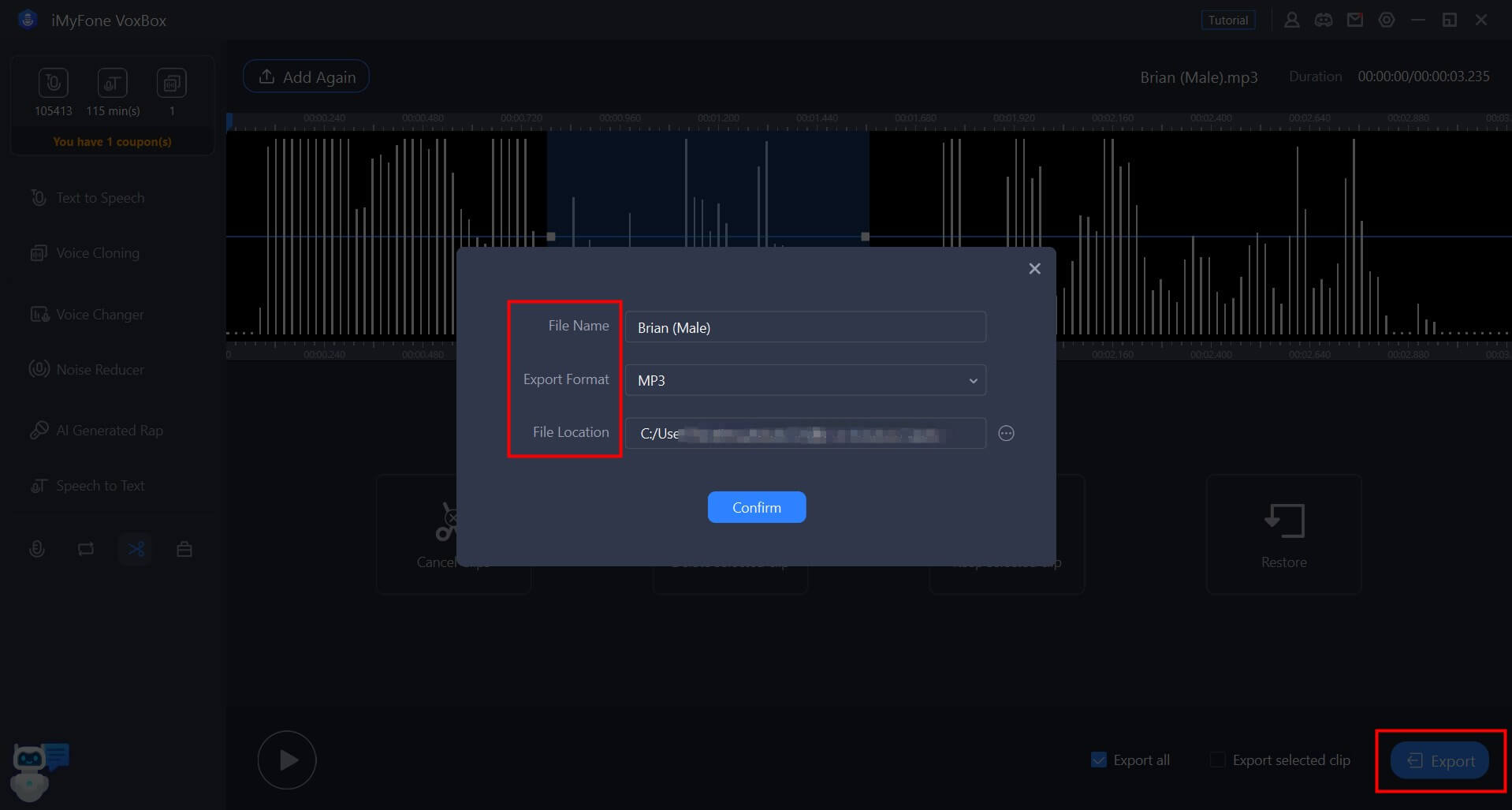Click the Add Again button
The height and width of the screenshot is (810, 1512).
pyautogui.click(x=306, y=77)
